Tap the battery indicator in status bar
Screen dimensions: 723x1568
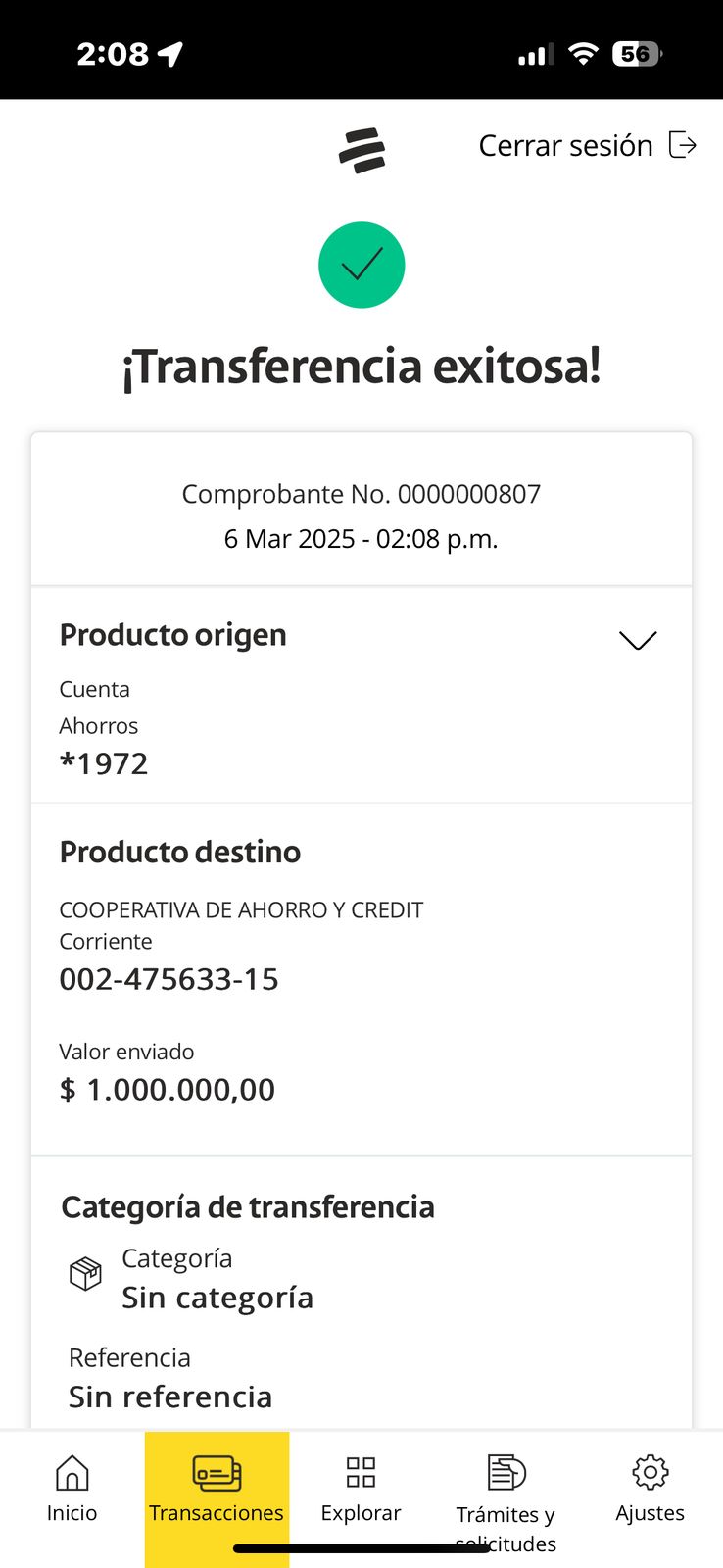637,54
